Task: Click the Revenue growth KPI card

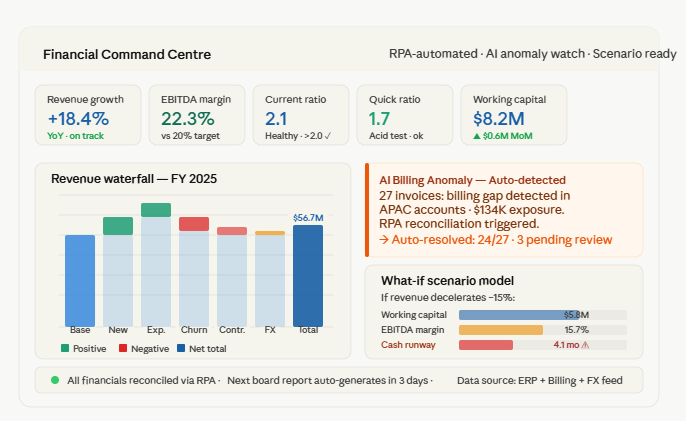Action: 88,115
